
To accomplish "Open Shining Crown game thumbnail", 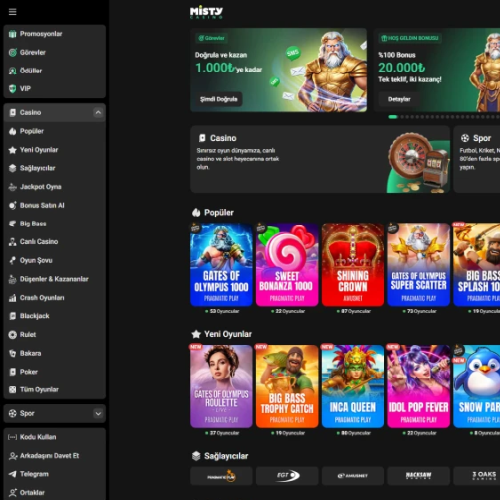I will (x=353, y=265).
